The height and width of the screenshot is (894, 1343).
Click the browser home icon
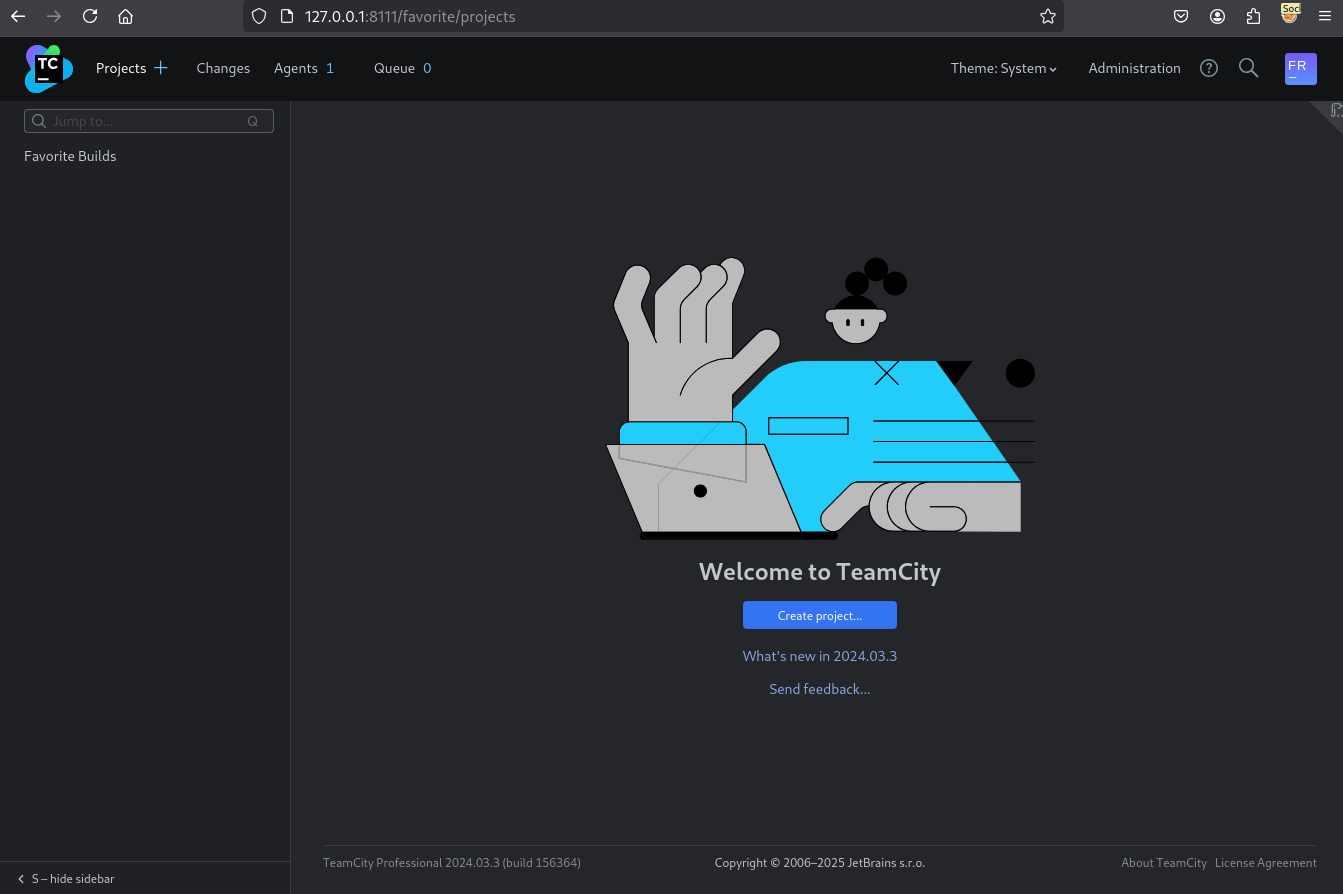click(125, 16)
